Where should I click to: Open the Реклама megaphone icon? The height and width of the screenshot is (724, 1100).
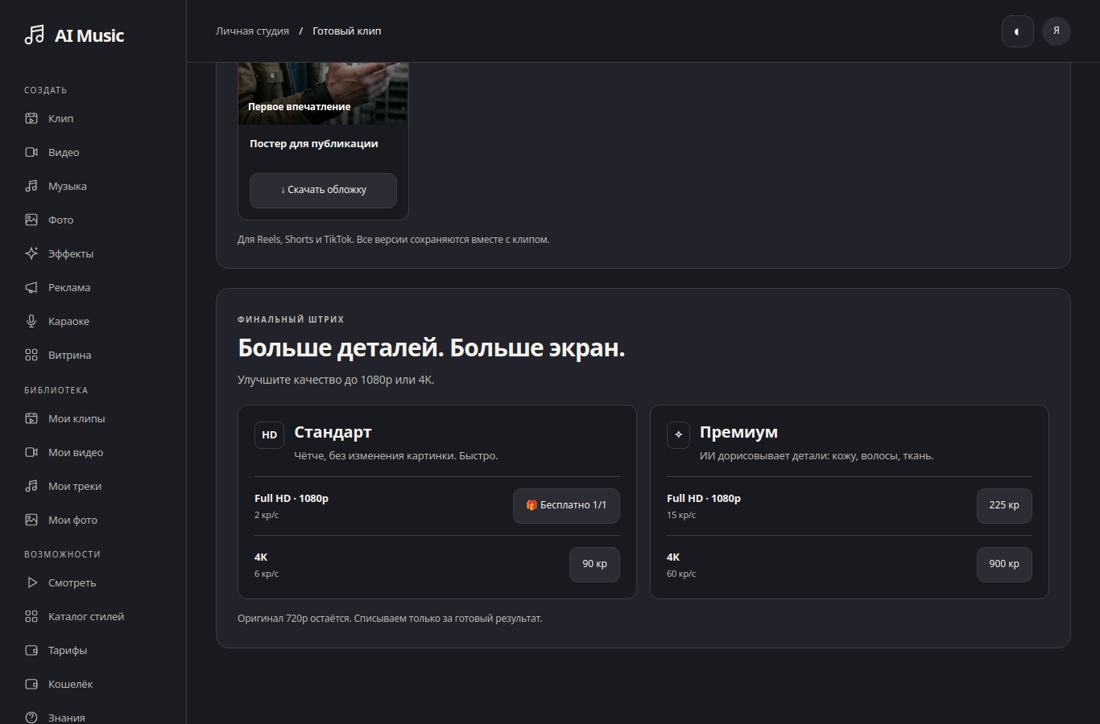point(32,287)
